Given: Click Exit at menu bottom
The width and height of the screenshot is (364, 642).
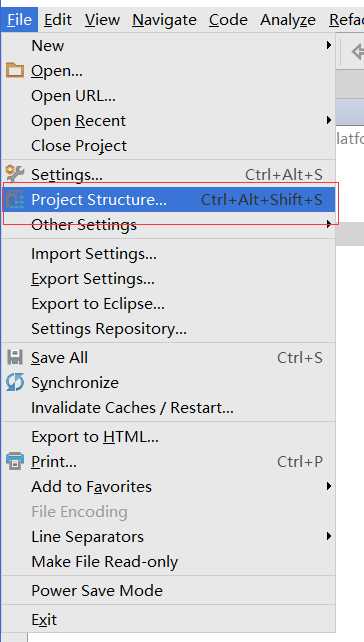Looking at the screenshot, I should (168, 619).
